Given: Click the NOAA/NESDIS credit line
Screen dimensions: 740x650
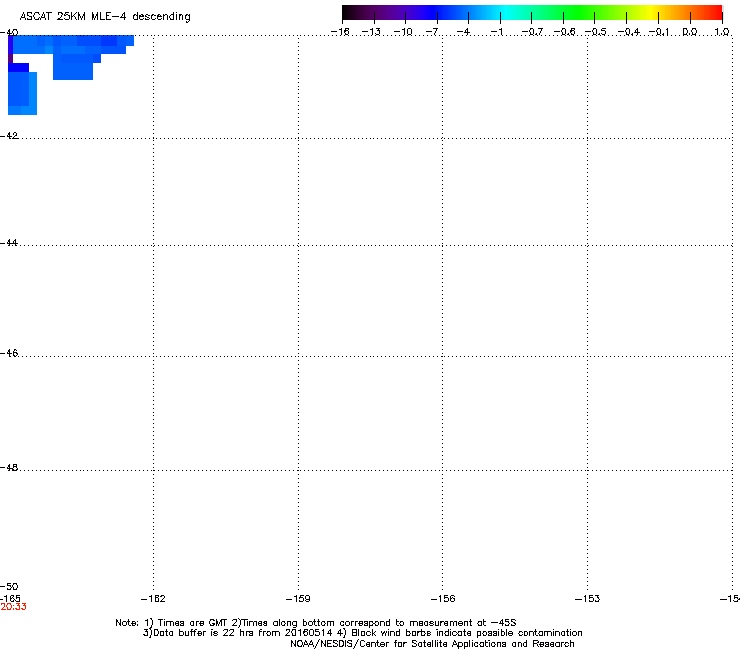Looking at the screenshot, I should 432,644.
